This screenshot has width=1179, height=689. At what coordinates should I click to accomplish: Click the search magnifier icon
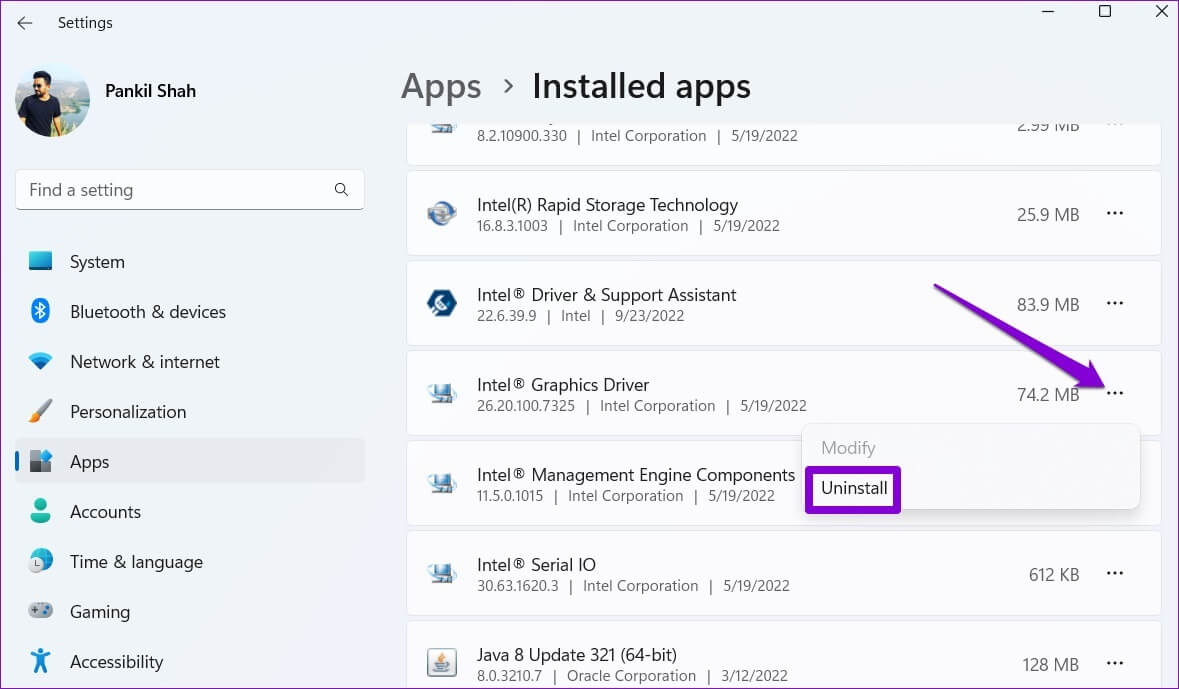pos(341,190)
